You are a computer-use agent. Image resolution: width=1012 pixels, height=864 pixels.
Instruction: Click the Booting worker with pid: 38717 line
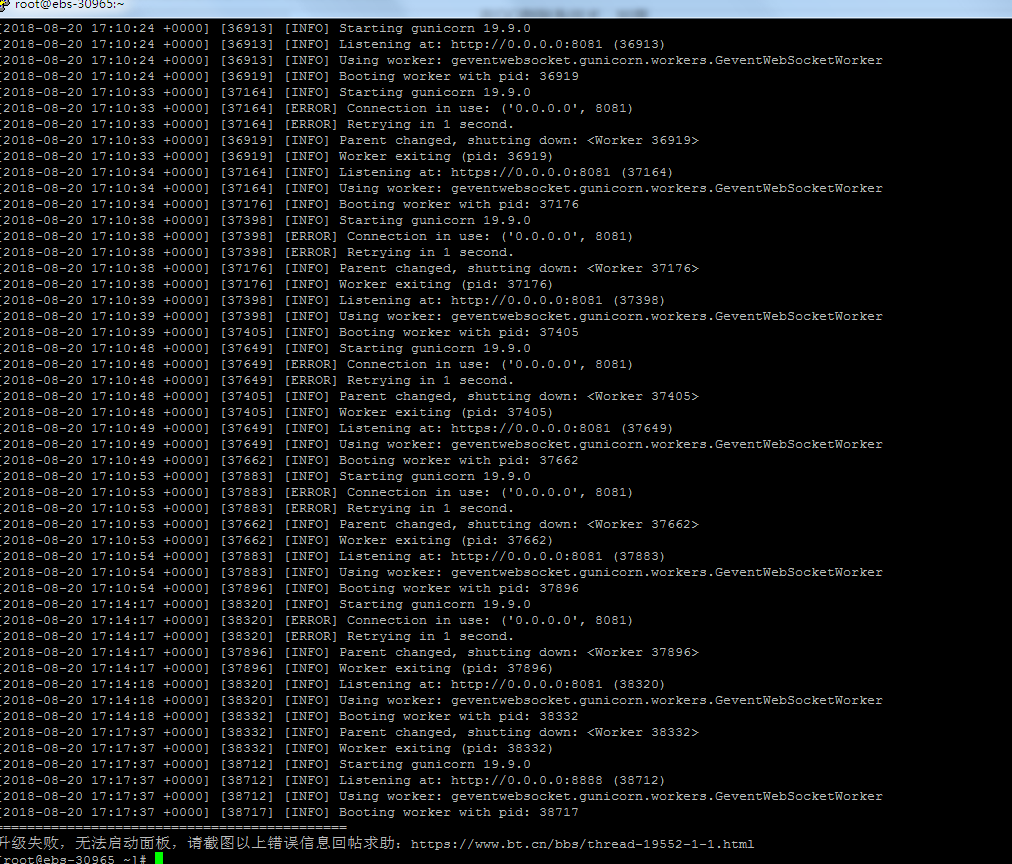(290, 812)
